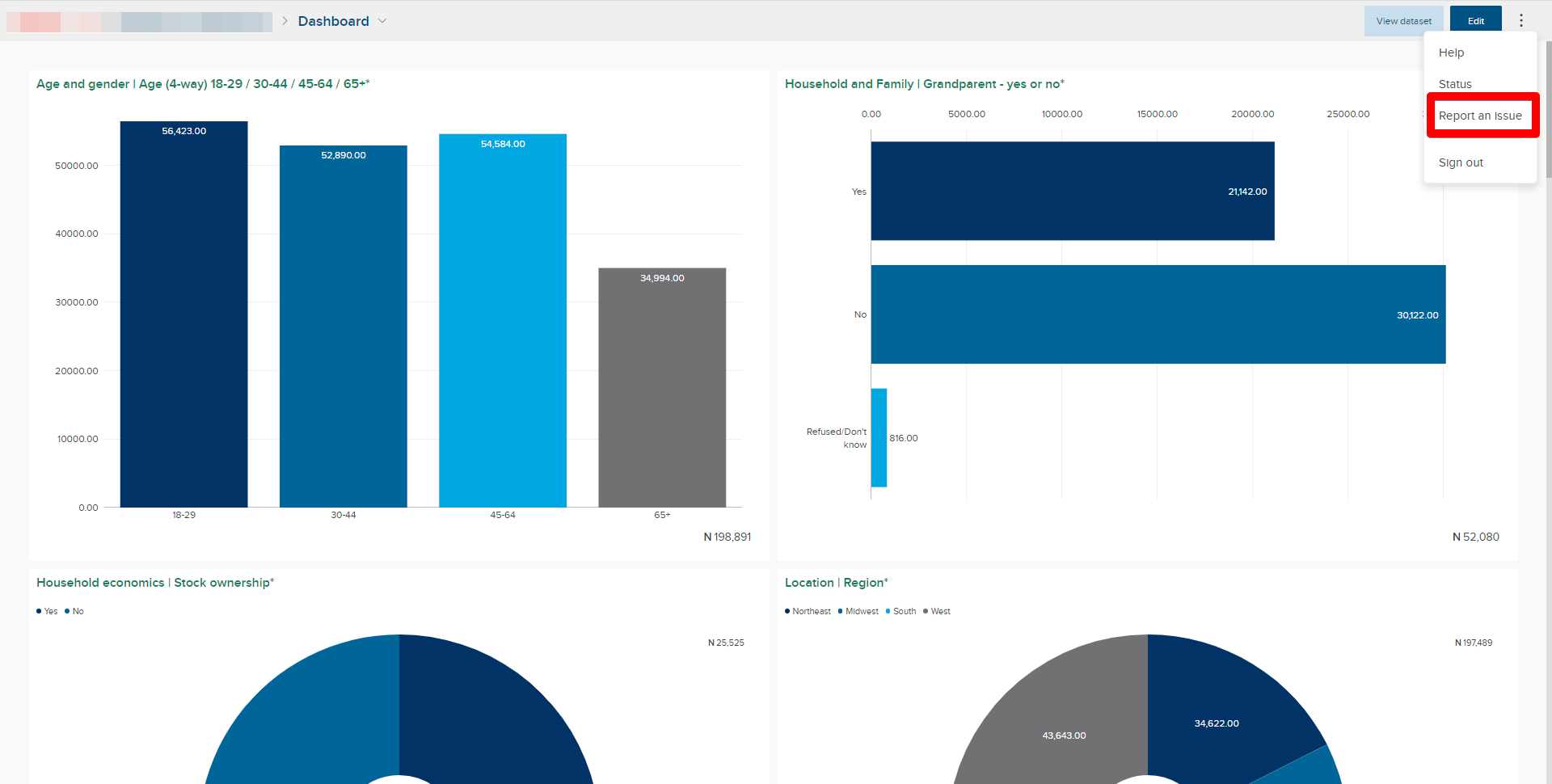Open the Location Region chart title
The height and width of the screenshot is (784, 1552).
coord(837,583)
